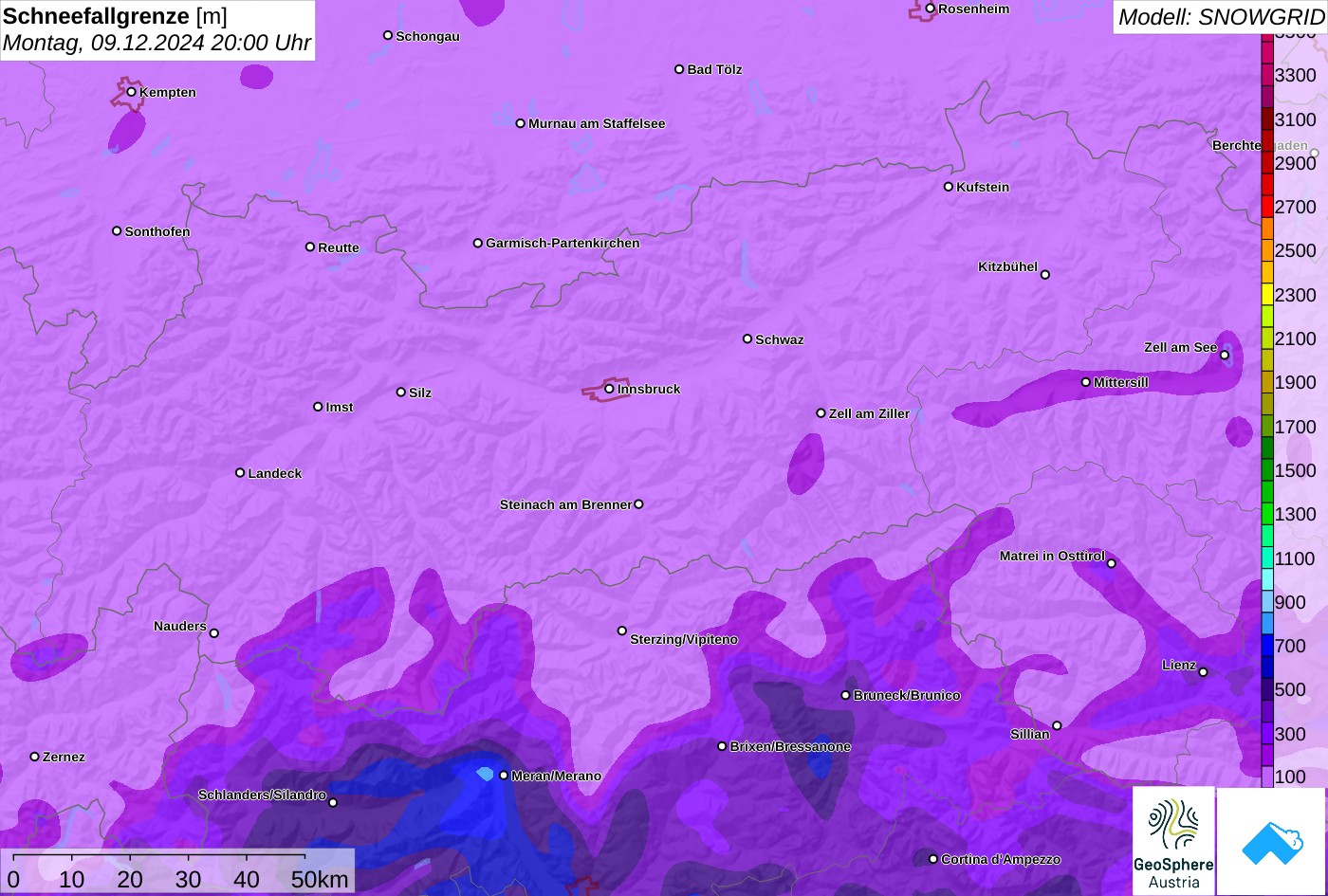1328x896 pixels.
Task: Select the Schlanders/Silandro marker dot
Action: coord(333,802)
